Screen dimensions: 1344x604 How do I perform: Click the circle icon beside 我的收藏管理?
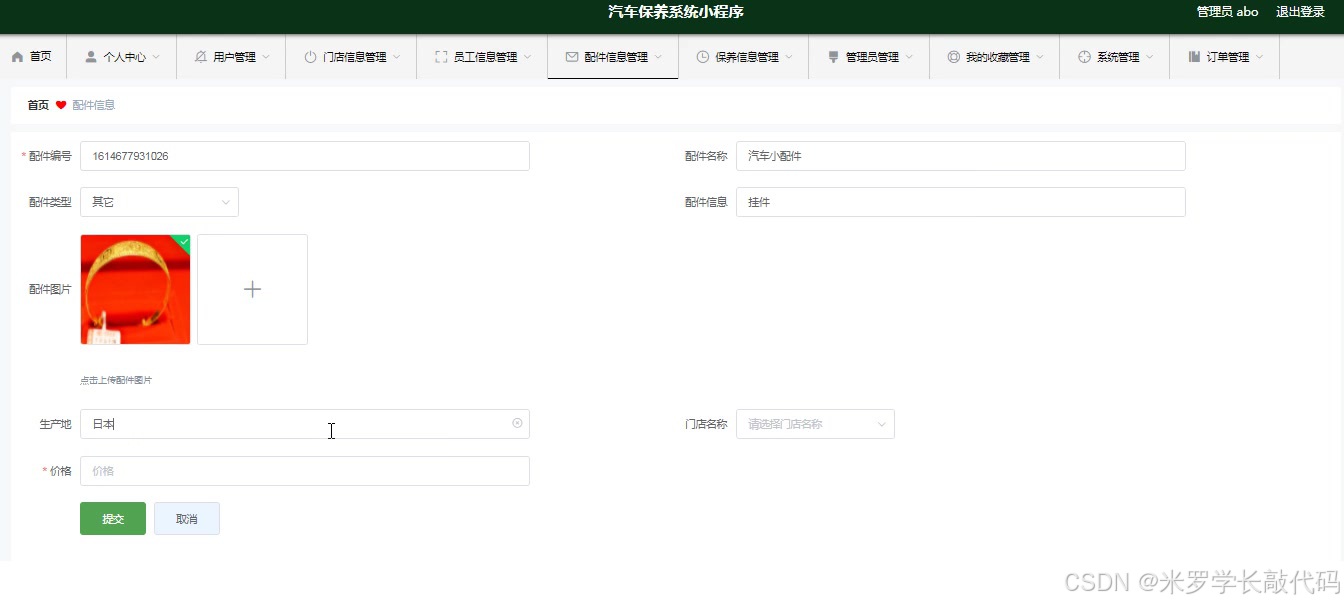(x=952, y=57)
